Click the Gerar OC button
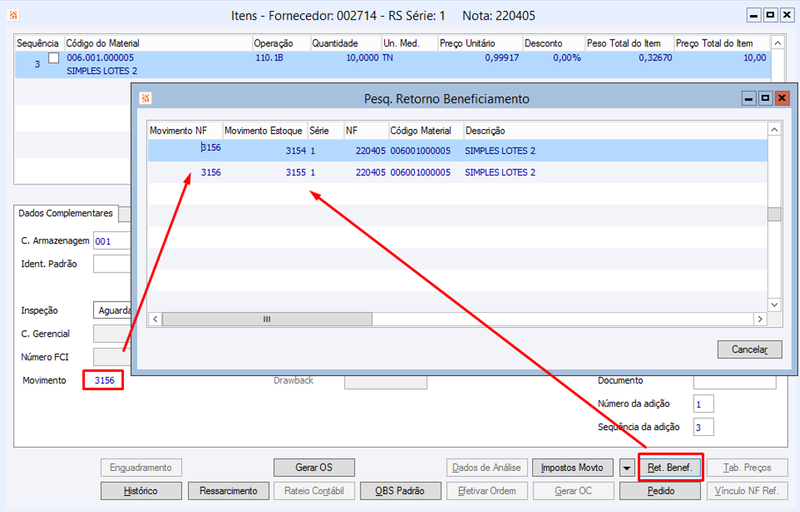This screenshot has height=512, width=800. pyautogui.click(x=573, y=491)
